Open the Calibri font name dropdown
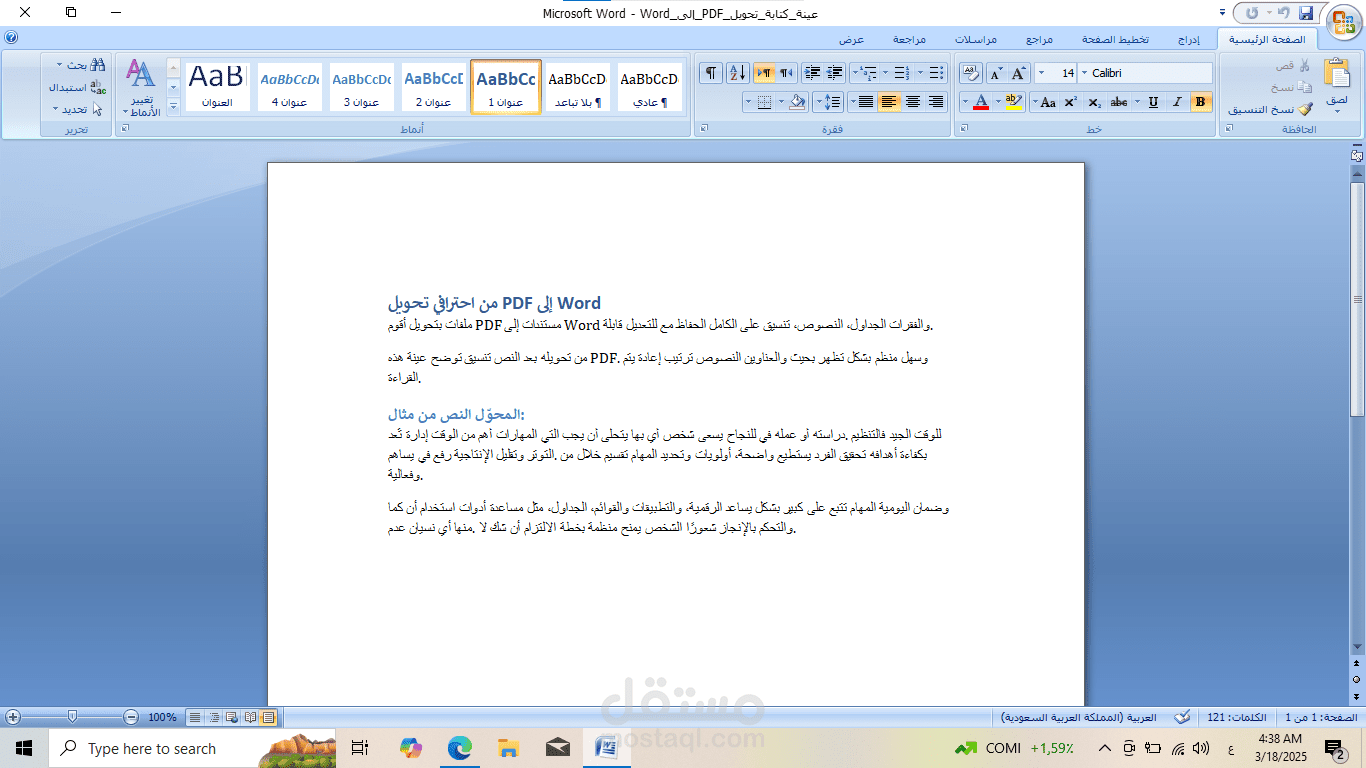Screen dimensions: 1366x768 (x=1084, y=73)
